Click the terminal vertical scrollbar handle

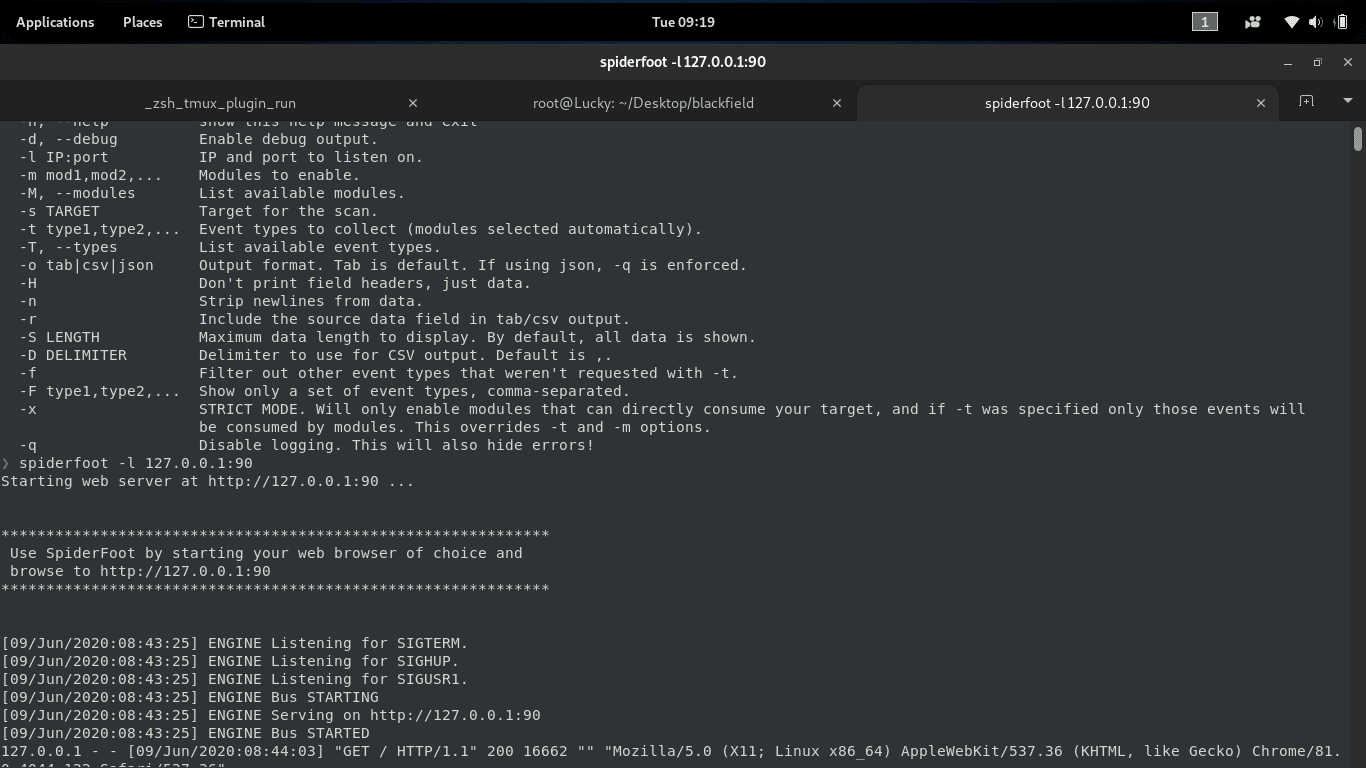point(1357,139)
